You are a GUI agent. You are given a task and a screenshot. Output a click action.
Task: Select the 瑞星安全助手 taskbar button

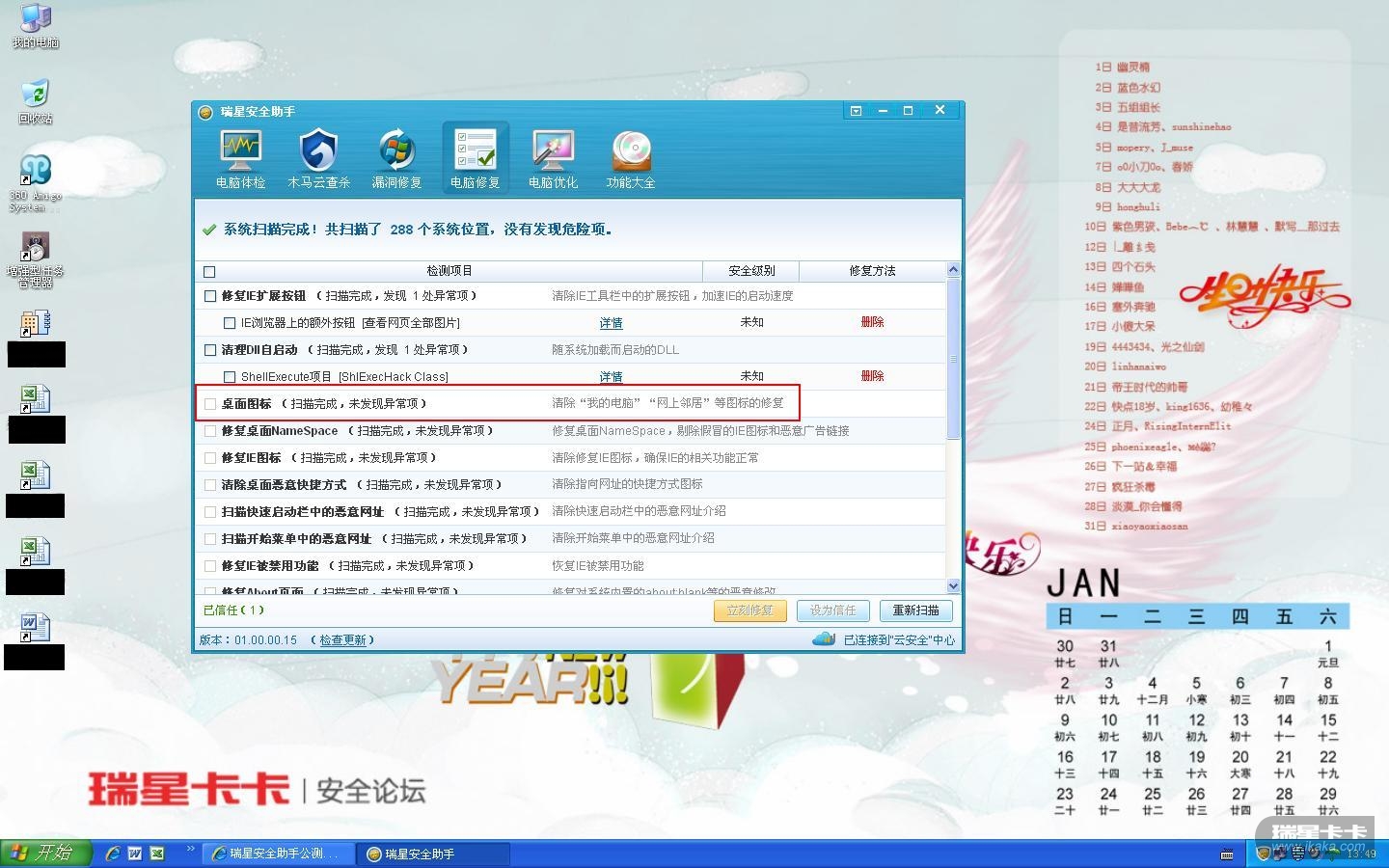click(x=433, y=854)
